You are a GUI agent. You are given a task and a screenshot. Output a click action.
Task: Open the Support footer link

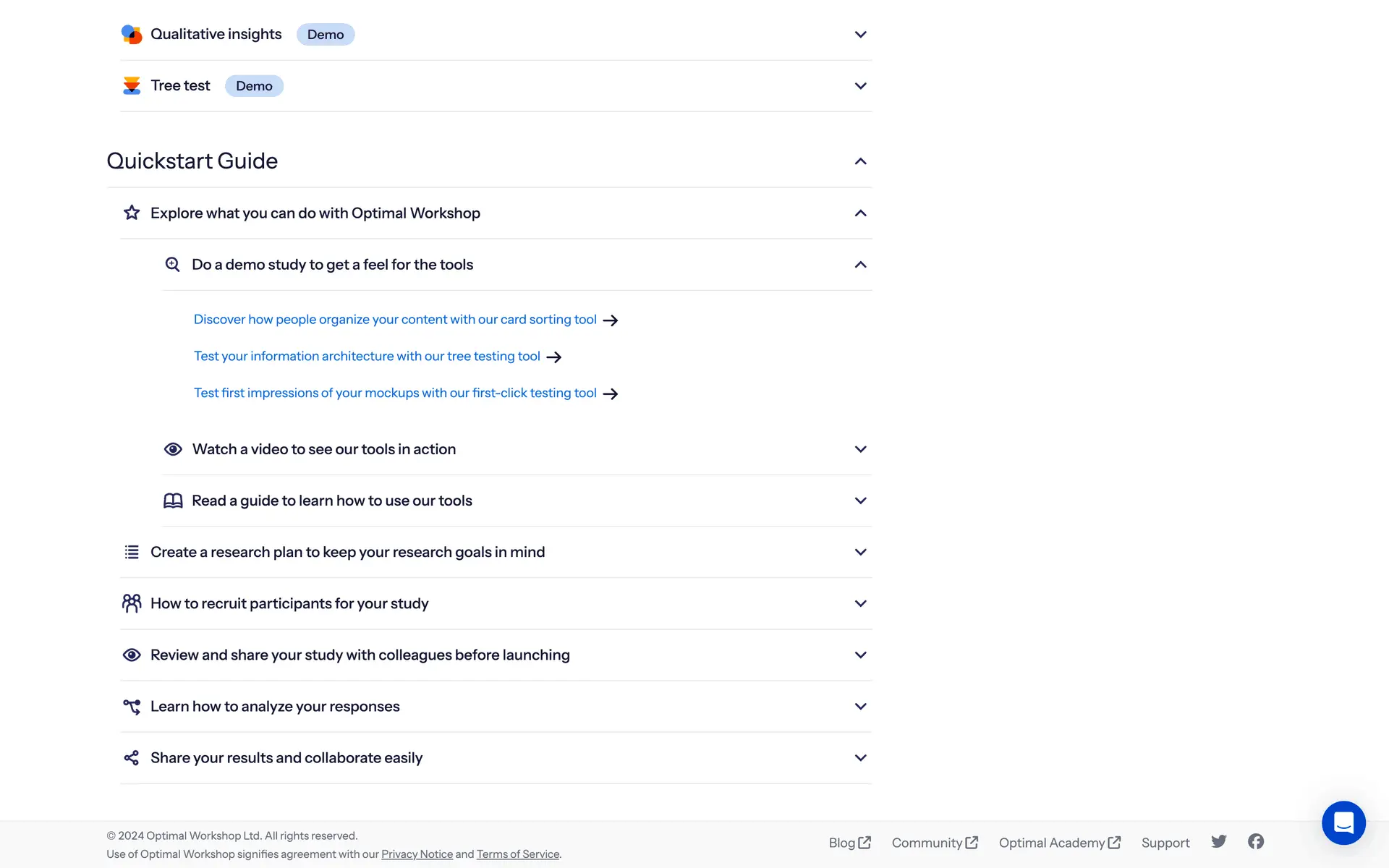(1165, 843)
